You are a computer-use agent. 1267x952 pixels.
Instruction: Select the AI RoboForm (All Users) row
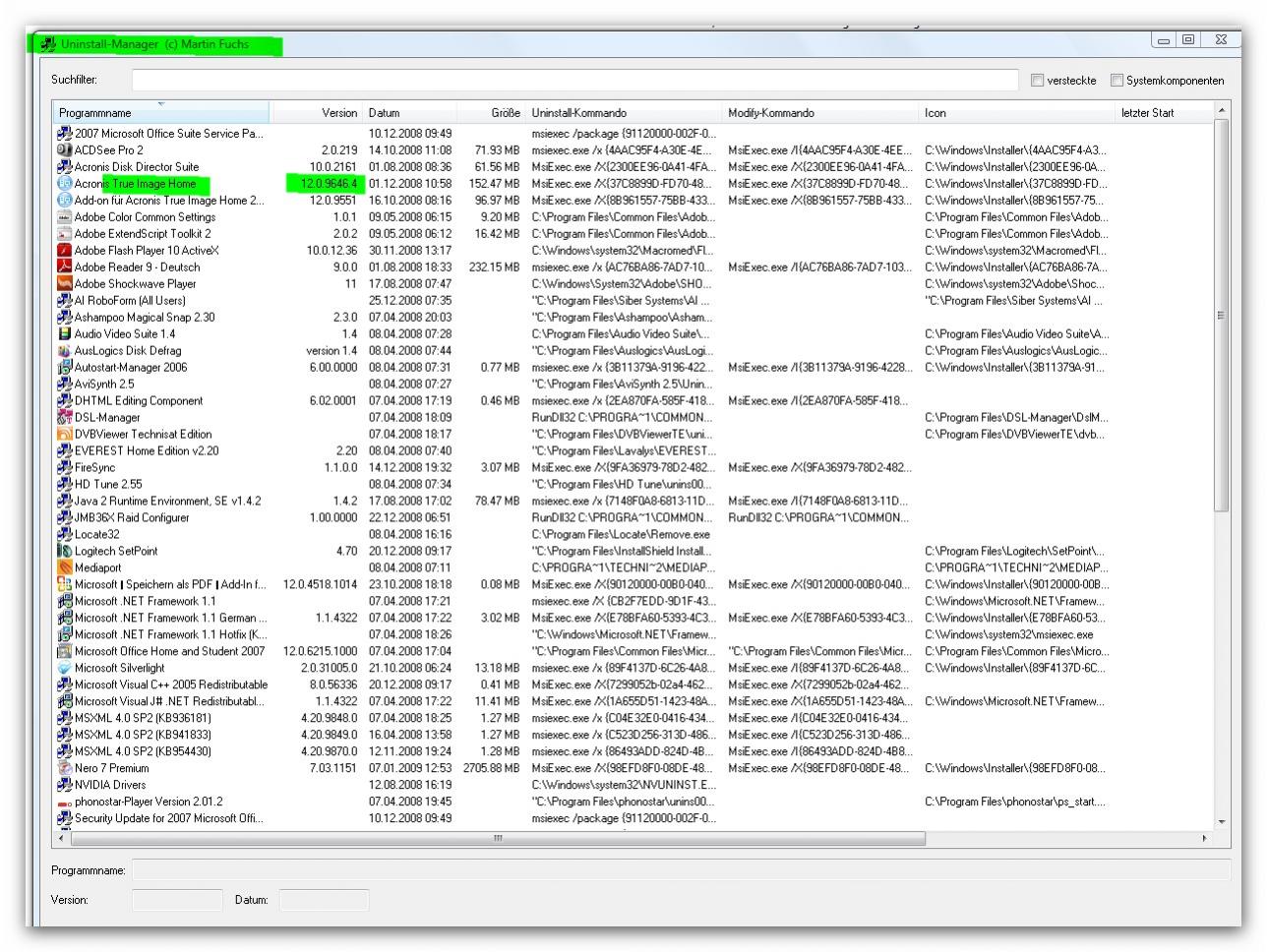(x=633, y=301)
